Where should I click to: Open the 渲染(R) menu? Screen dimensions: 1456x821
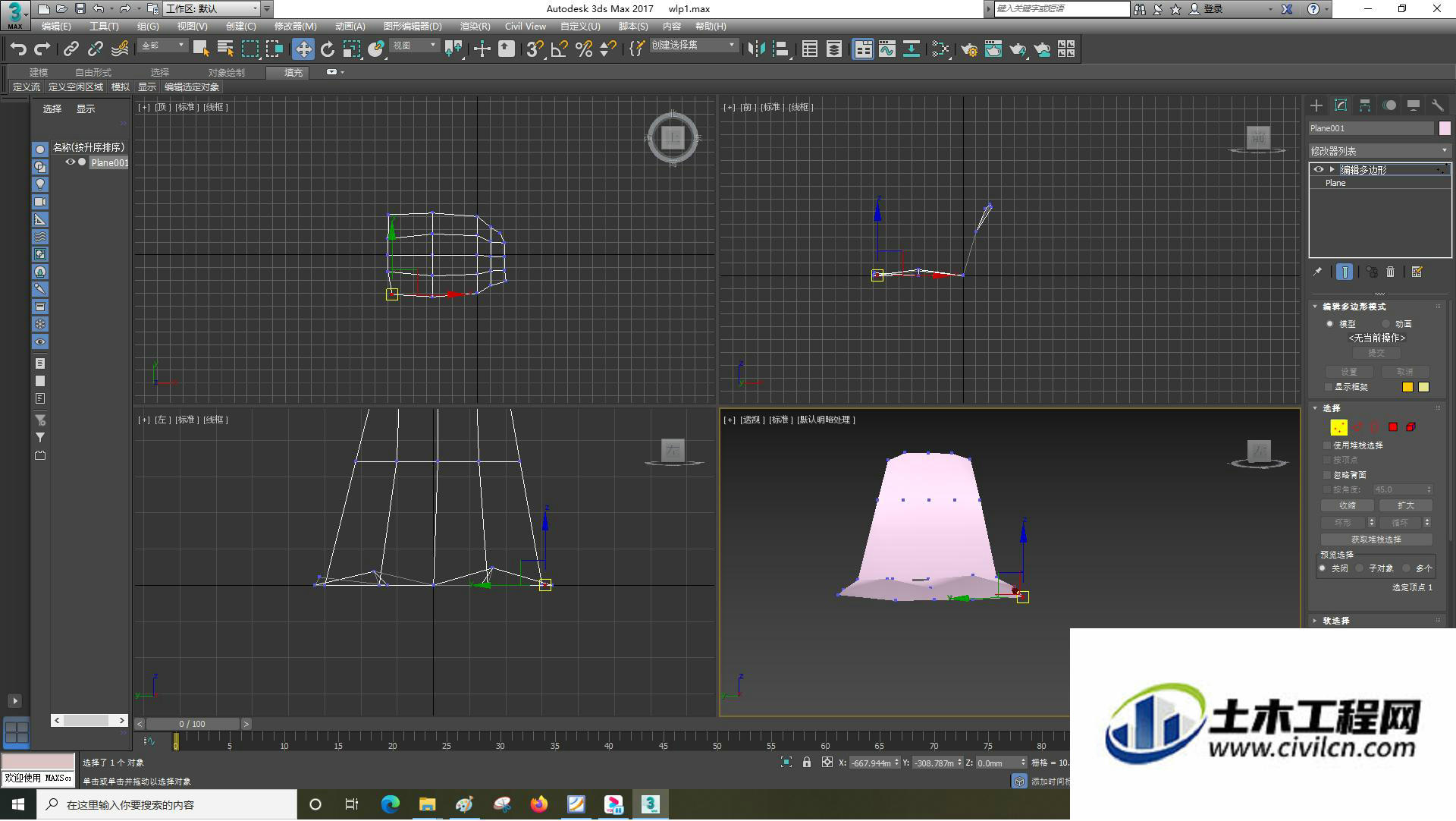click(475, 27)
